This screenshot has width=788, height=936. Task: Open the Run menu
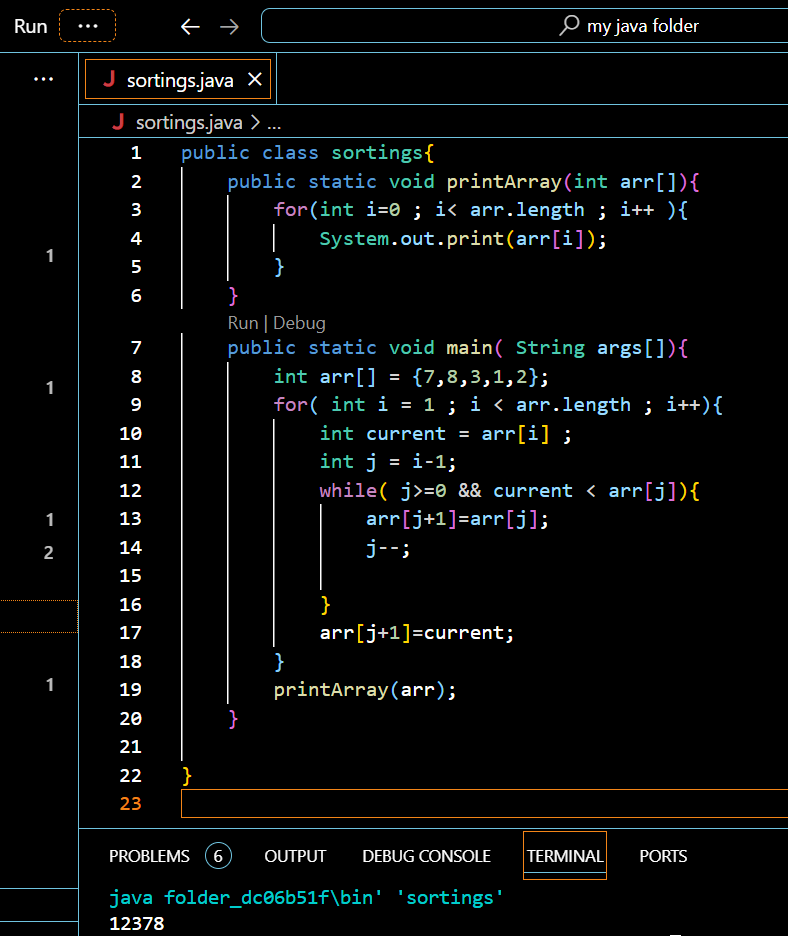point(30,26)
